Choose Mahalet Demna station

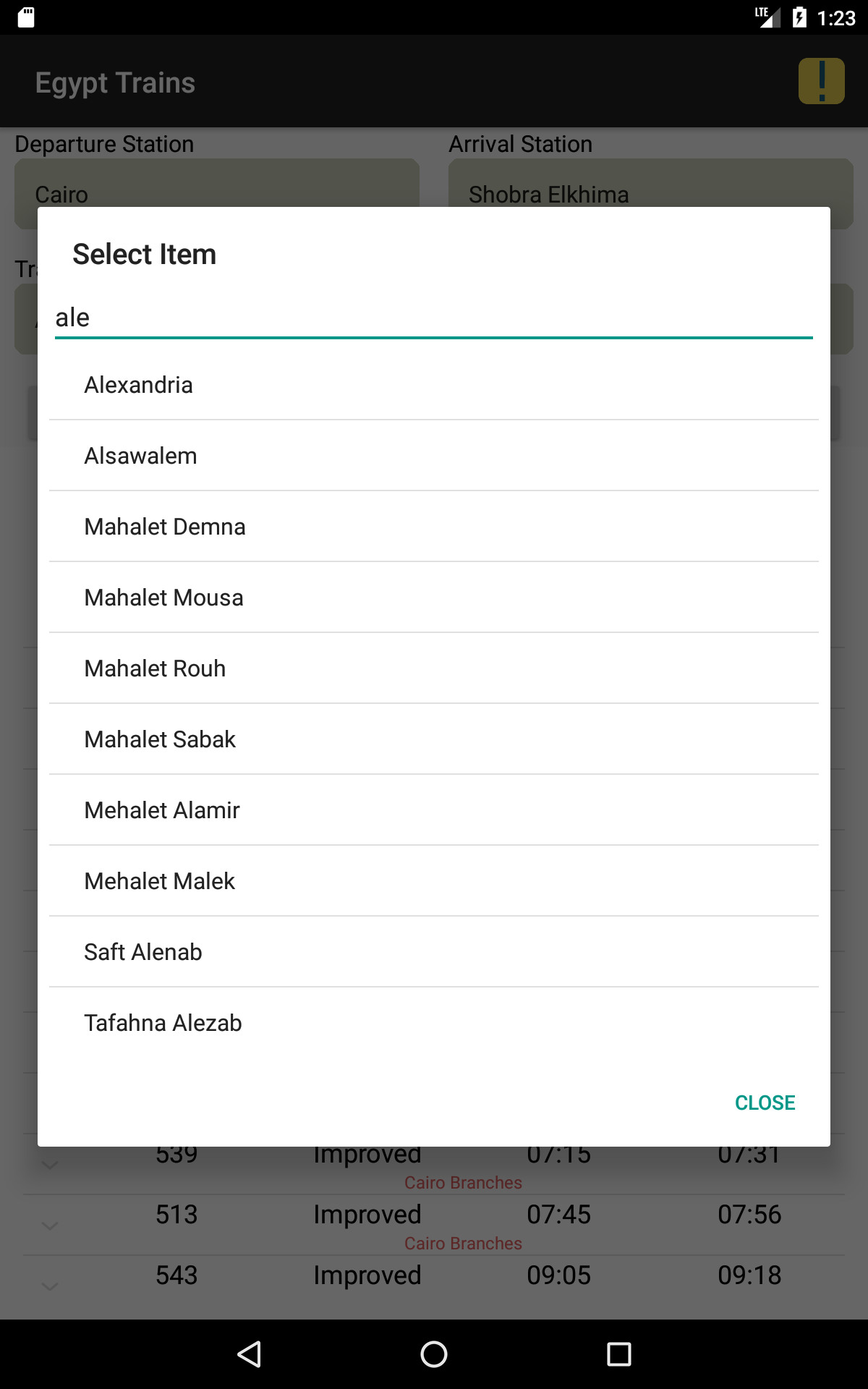(x=434, y=527)
